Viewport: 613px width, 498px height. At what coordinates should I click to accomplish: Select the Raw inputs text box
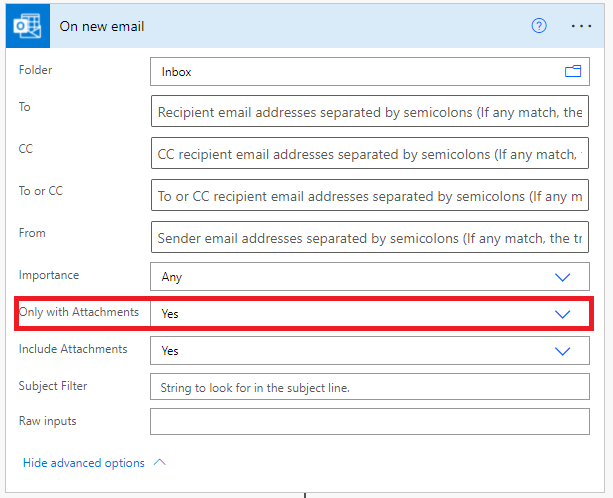pos(370,422)
